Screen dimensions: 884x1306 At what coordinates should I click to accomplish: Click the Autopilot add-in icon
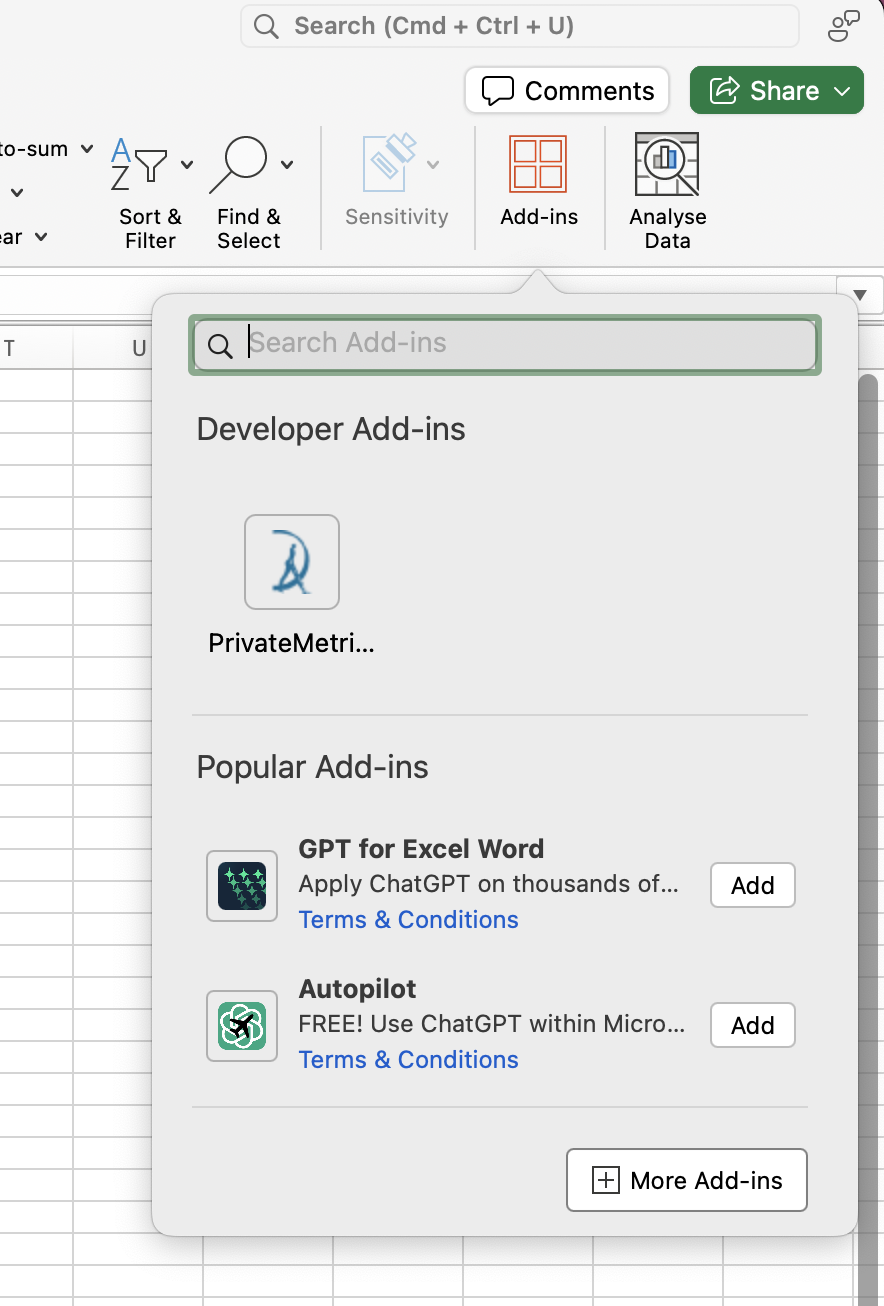pos(242,1025)
